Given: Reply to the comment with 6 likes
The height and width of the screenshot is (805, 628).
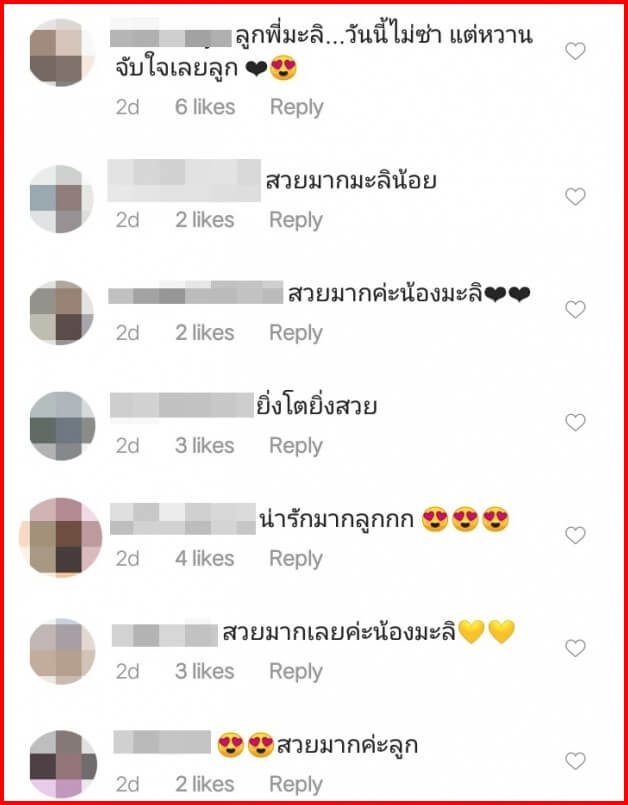Looking at the screenshot, I should coord(297,107).
